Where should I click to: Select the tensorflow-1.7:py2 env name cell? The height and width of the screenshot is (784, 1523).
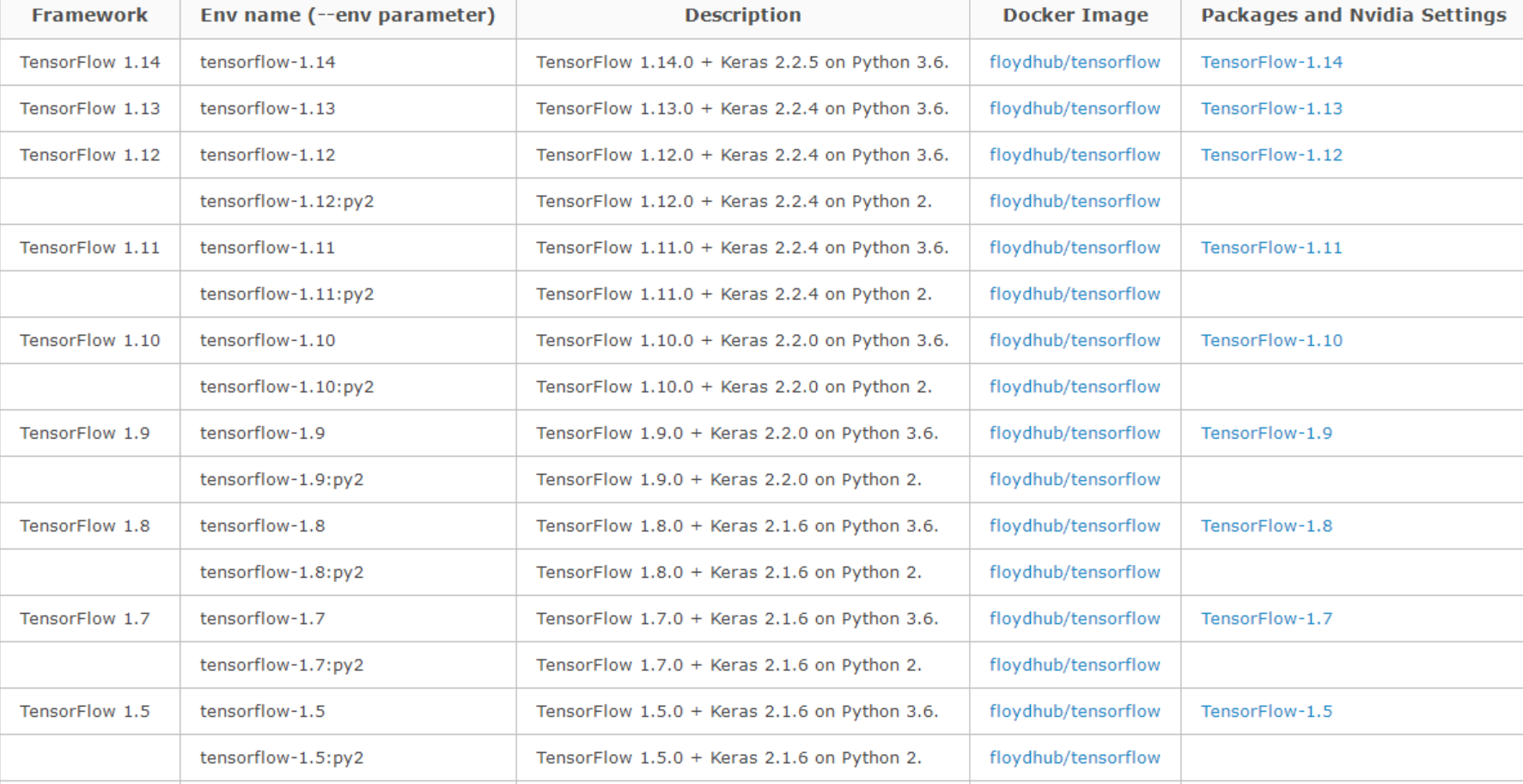[348, 665]
